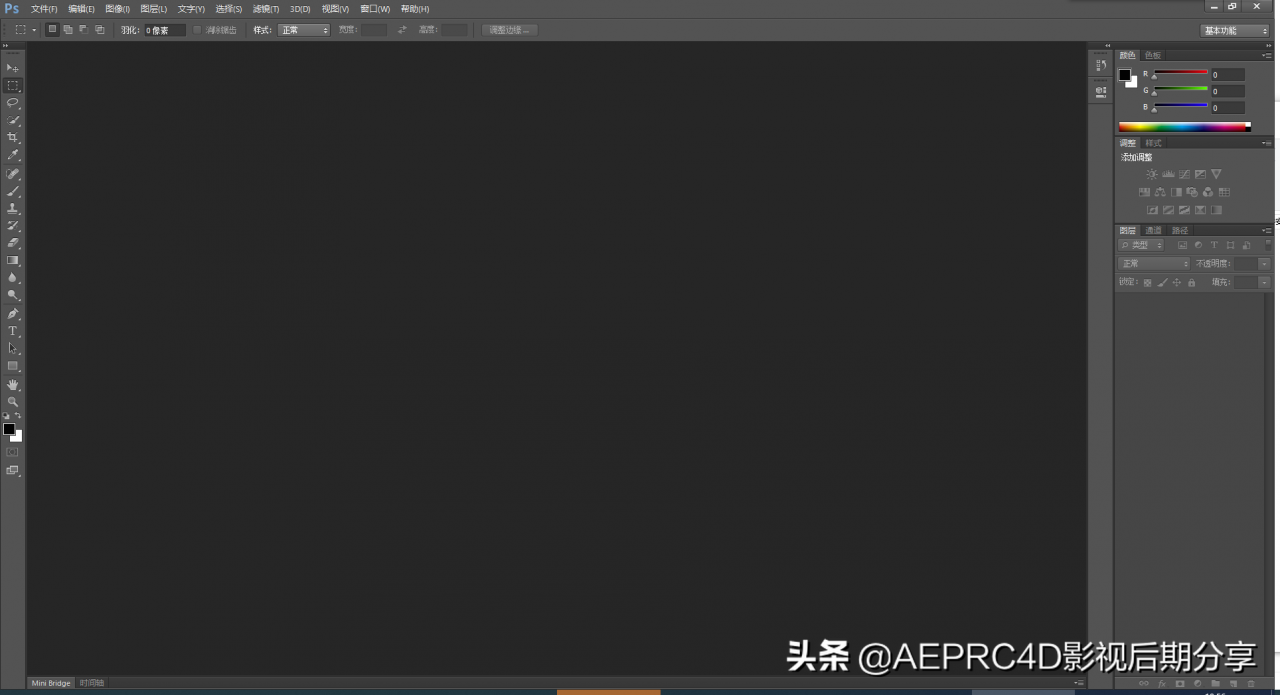Open the 图像(I) menu
1280x695 pixels.
pyautogui.click(x=117, y=8)
